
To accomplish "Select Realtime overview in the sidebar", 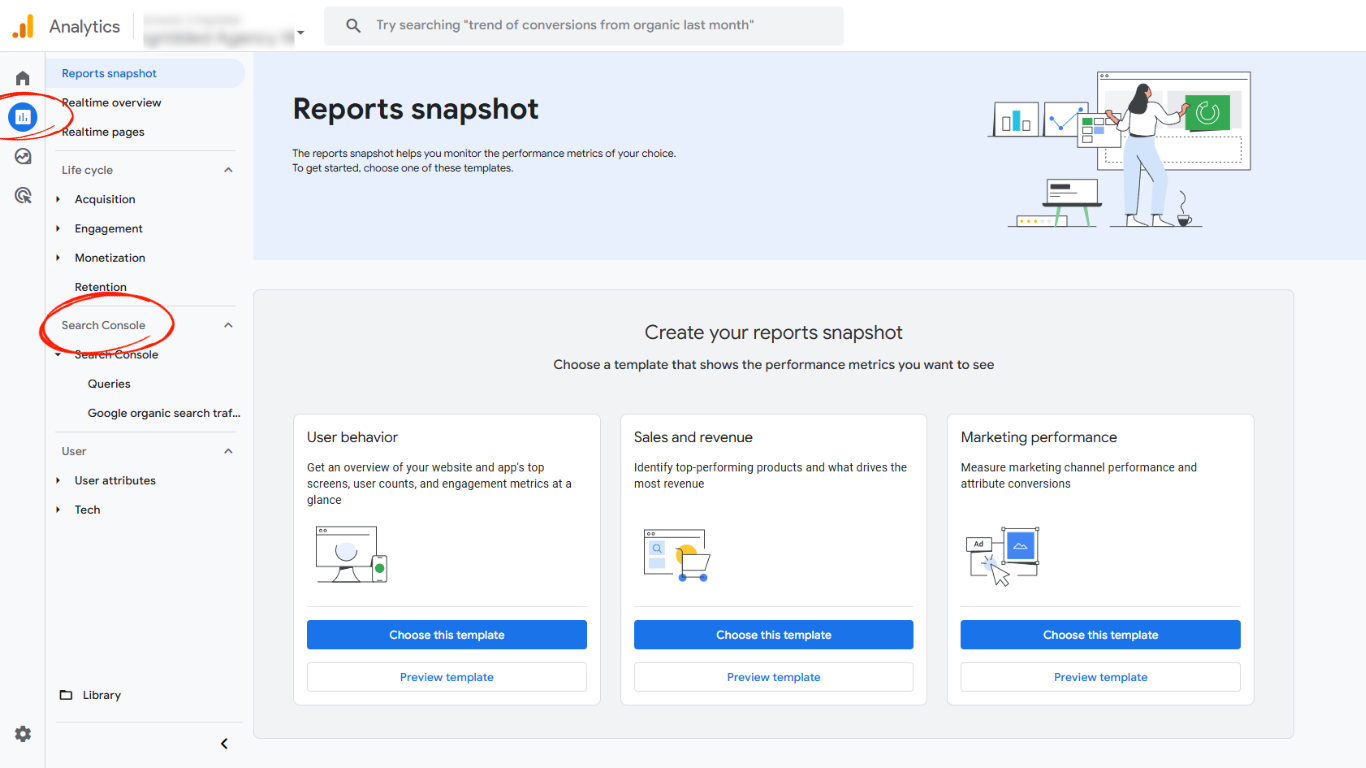I will [x=111, y=102].
